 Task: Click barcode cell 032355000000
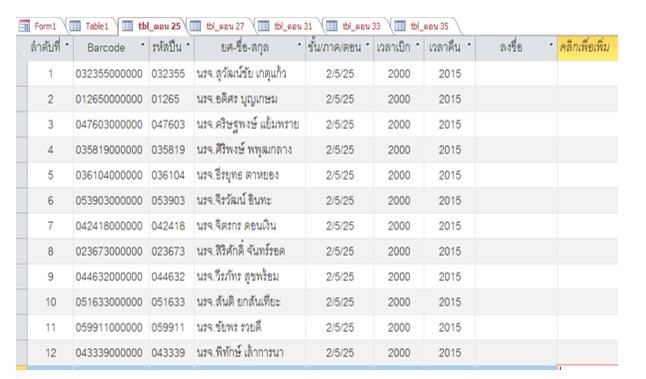[112, 74]
